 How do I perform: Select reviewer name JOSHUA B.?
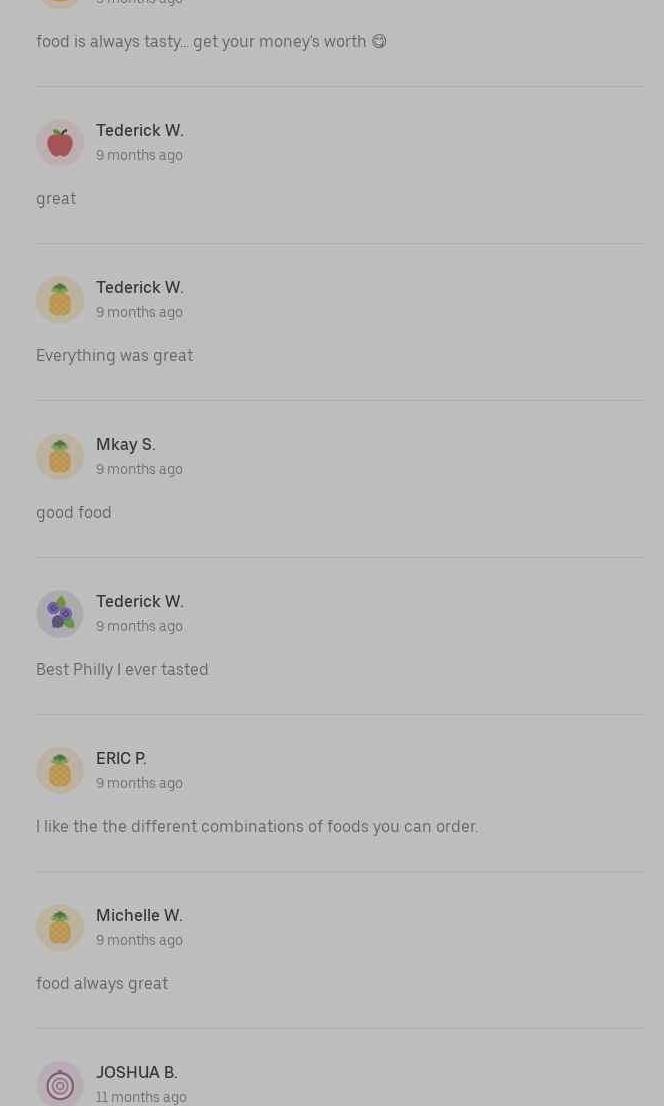coord(136,1072)
